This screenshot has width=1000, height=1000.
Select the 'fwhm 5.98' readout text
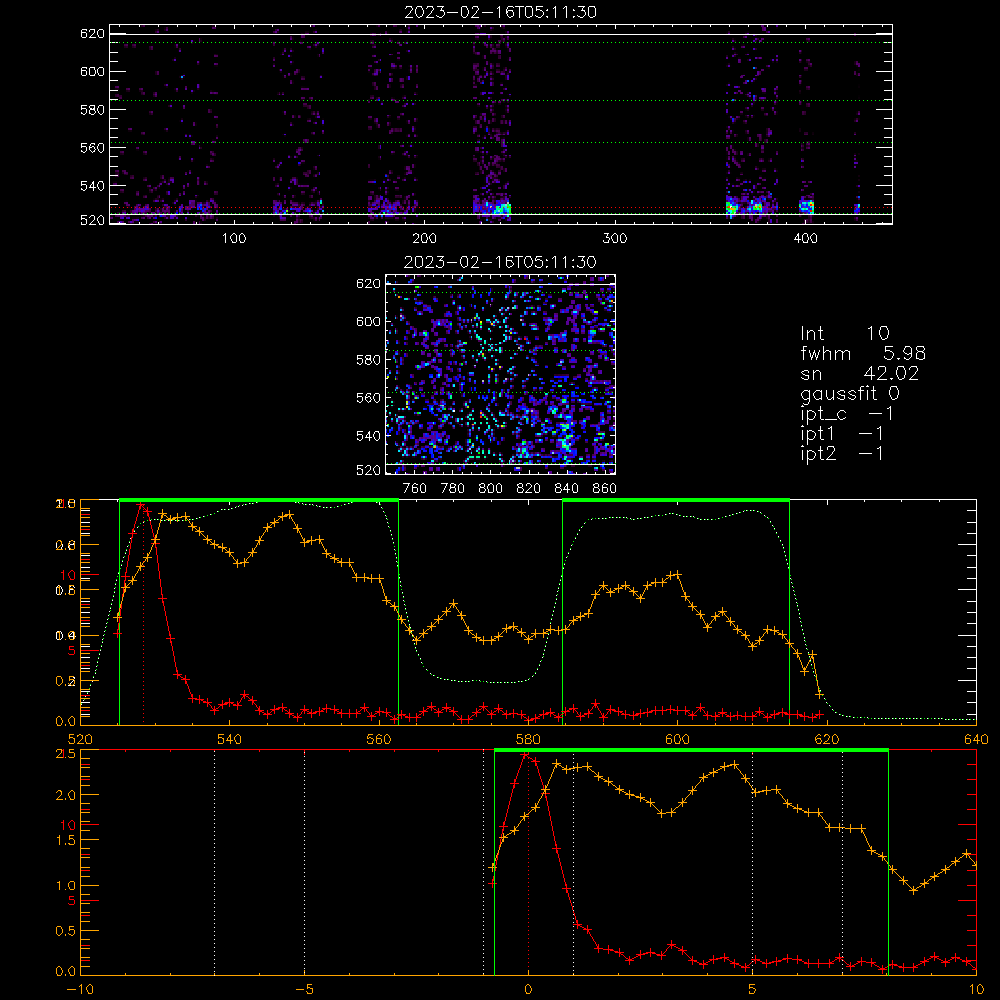click(x=863, y=353)
